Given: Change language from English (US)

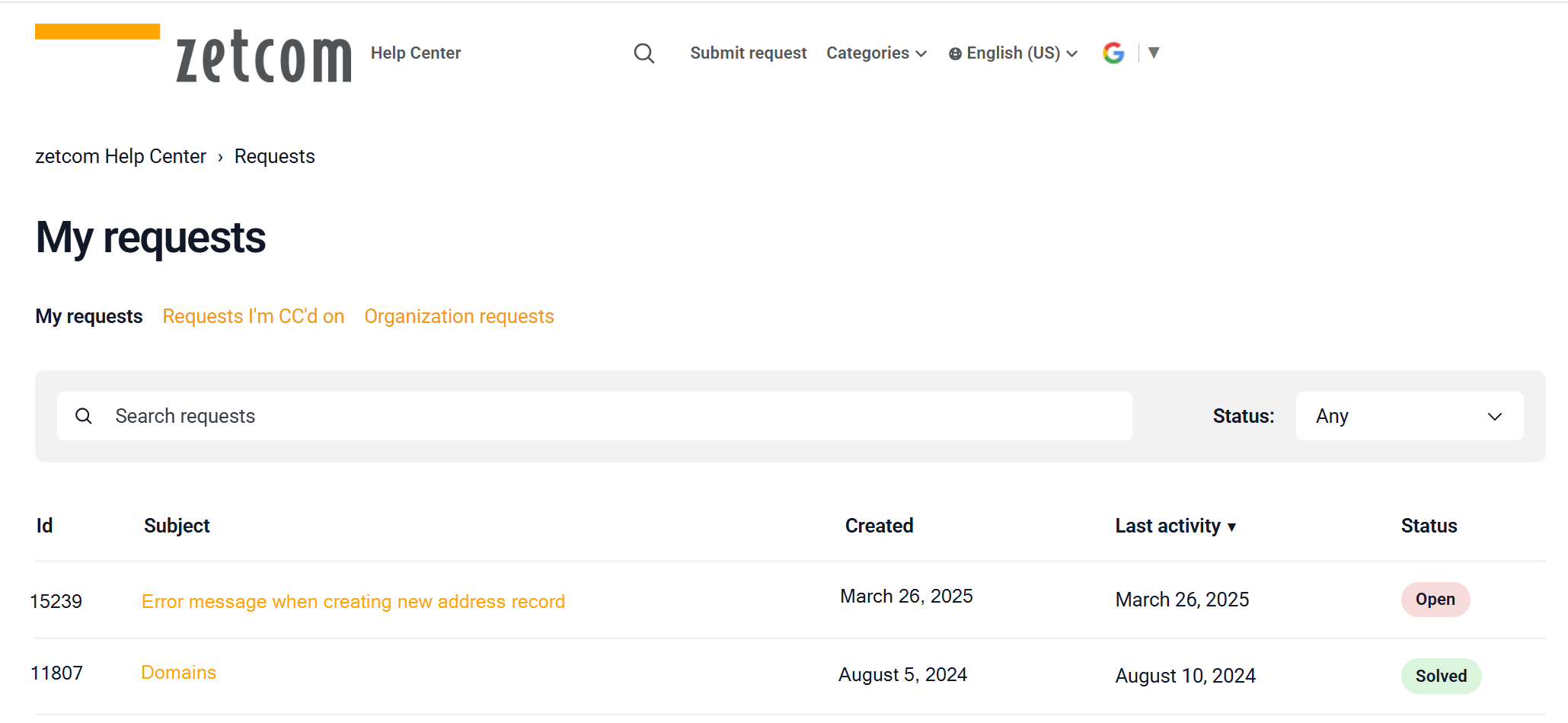Looking at the screenshot, I should point(1013,53).
